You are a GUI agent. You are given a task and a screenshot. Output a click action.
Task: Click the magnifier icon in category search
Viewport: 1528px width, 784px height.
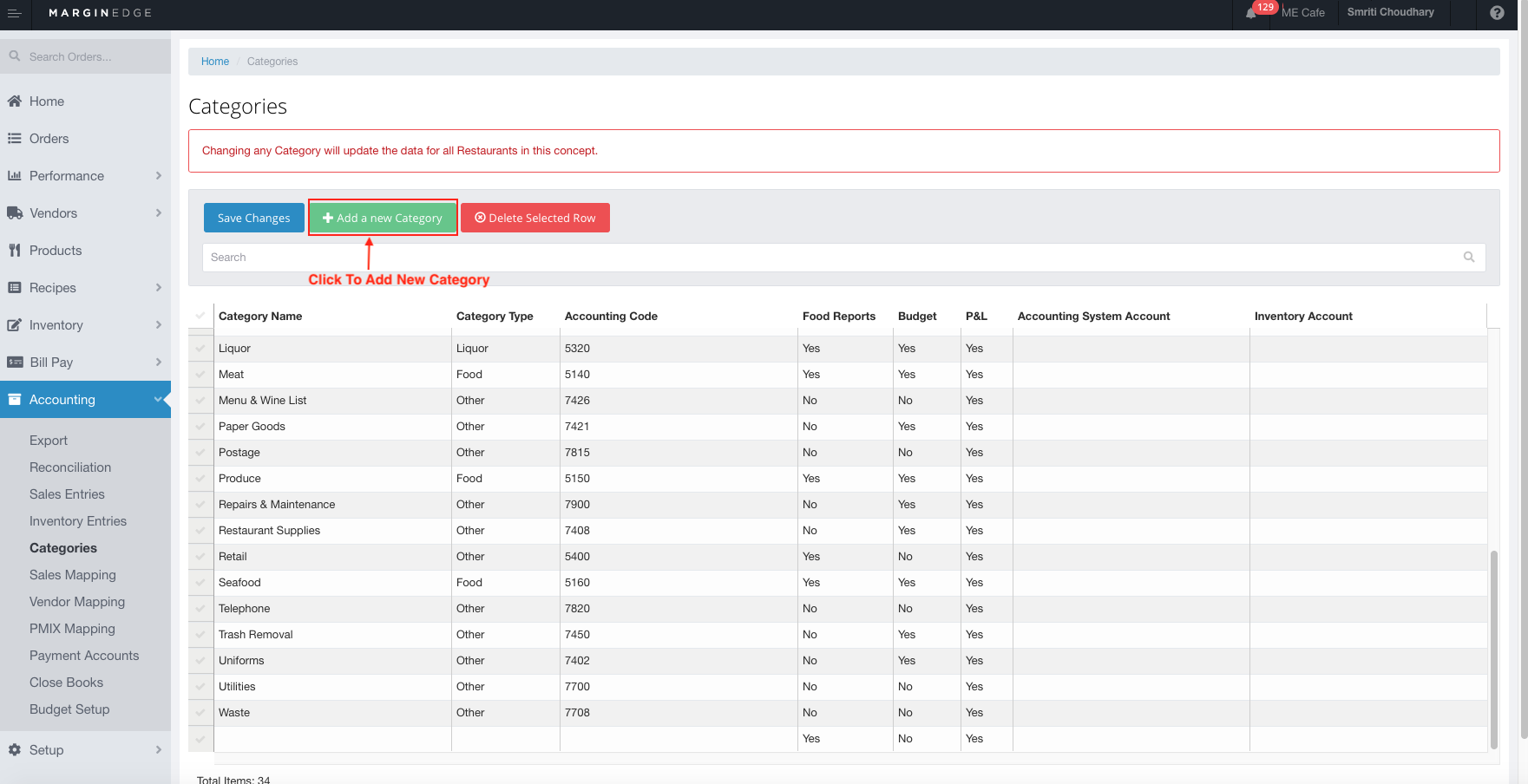click(x=1469, y=258)
